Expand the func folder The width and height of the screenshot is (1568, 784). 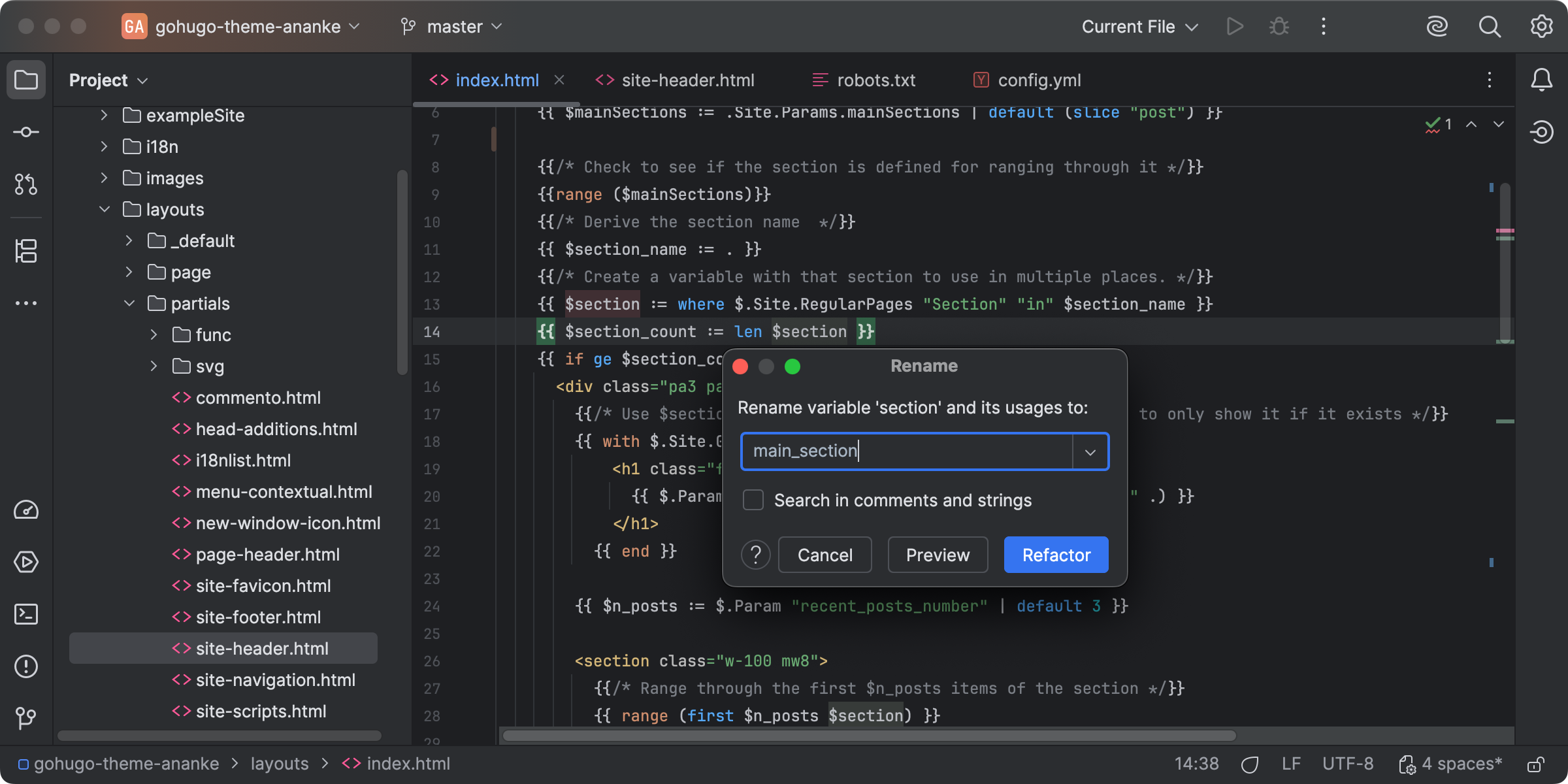[x=154, y=335]
